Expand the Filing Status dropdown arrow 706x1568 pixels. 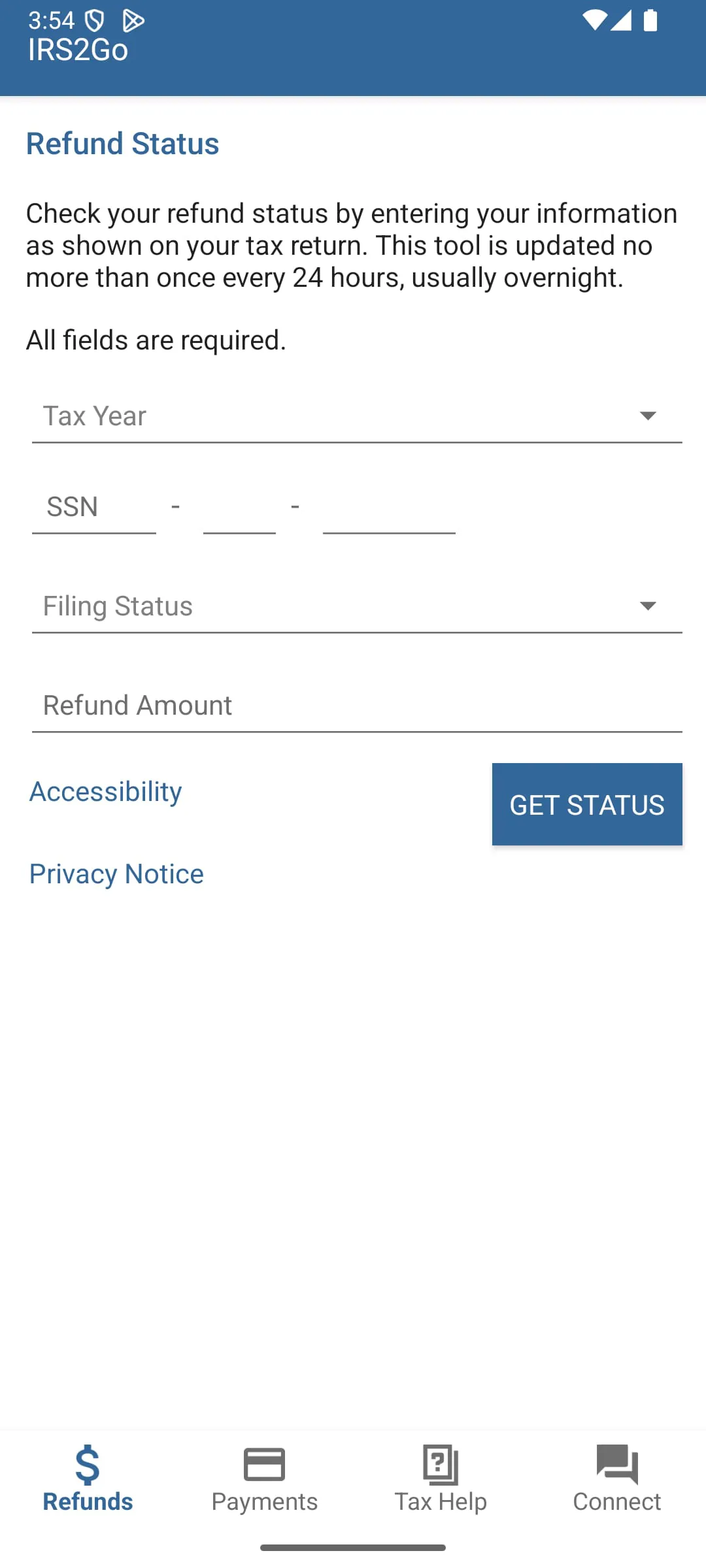[648, 606]
